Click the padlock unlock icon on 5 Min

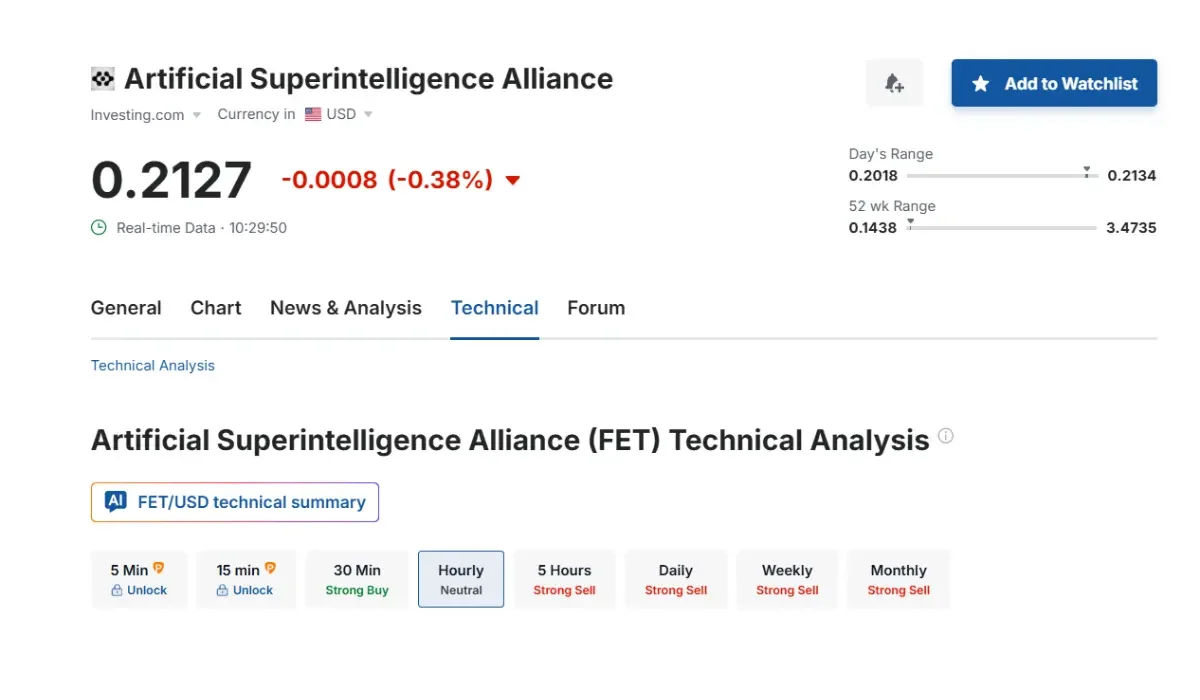(x=118, y=590)
